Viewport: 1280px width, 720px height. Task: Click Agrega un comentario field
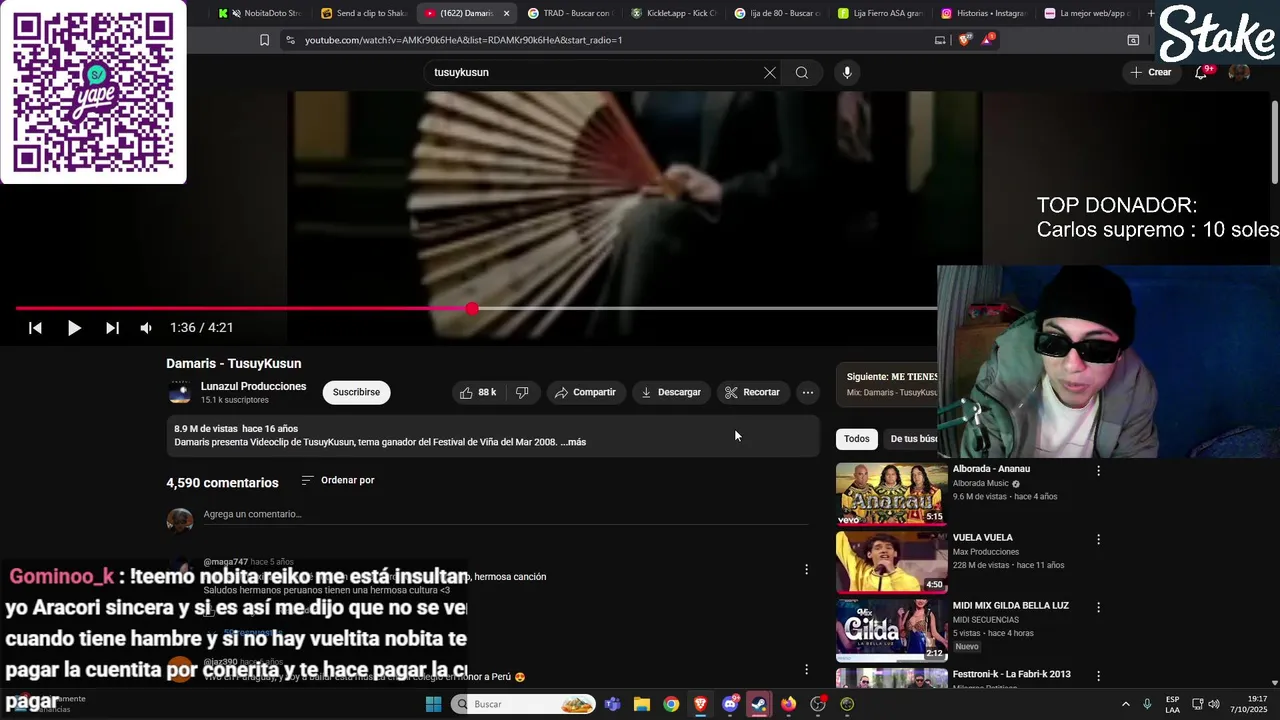coord(505,514)
